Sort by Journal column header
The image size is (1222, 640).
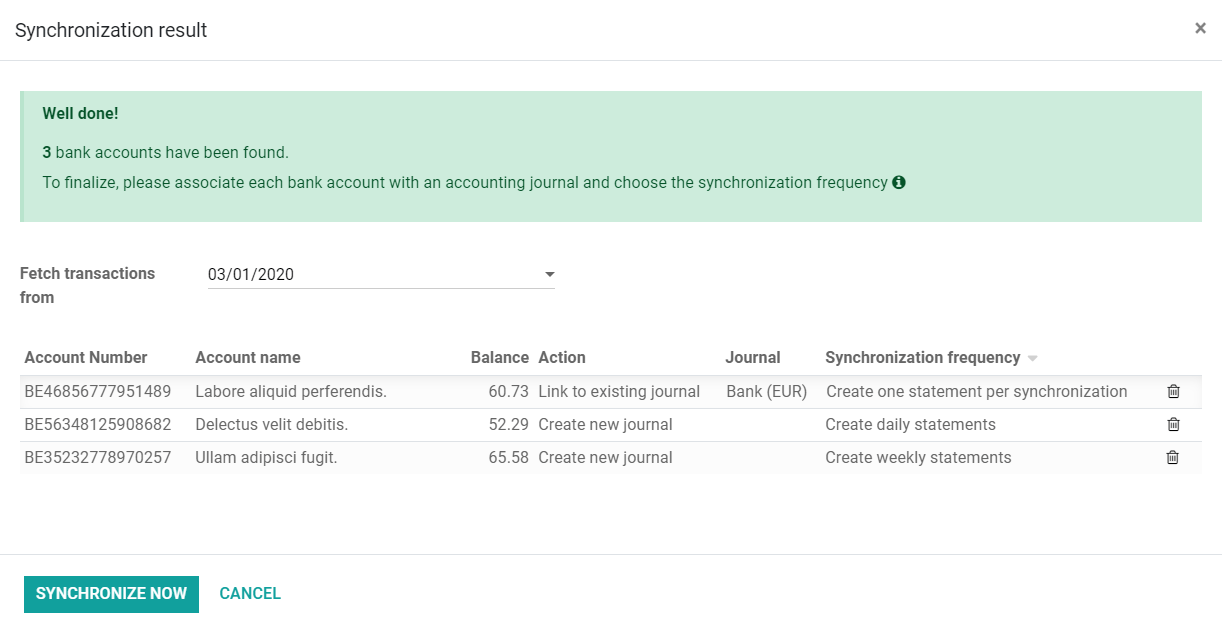coord(753,357)
